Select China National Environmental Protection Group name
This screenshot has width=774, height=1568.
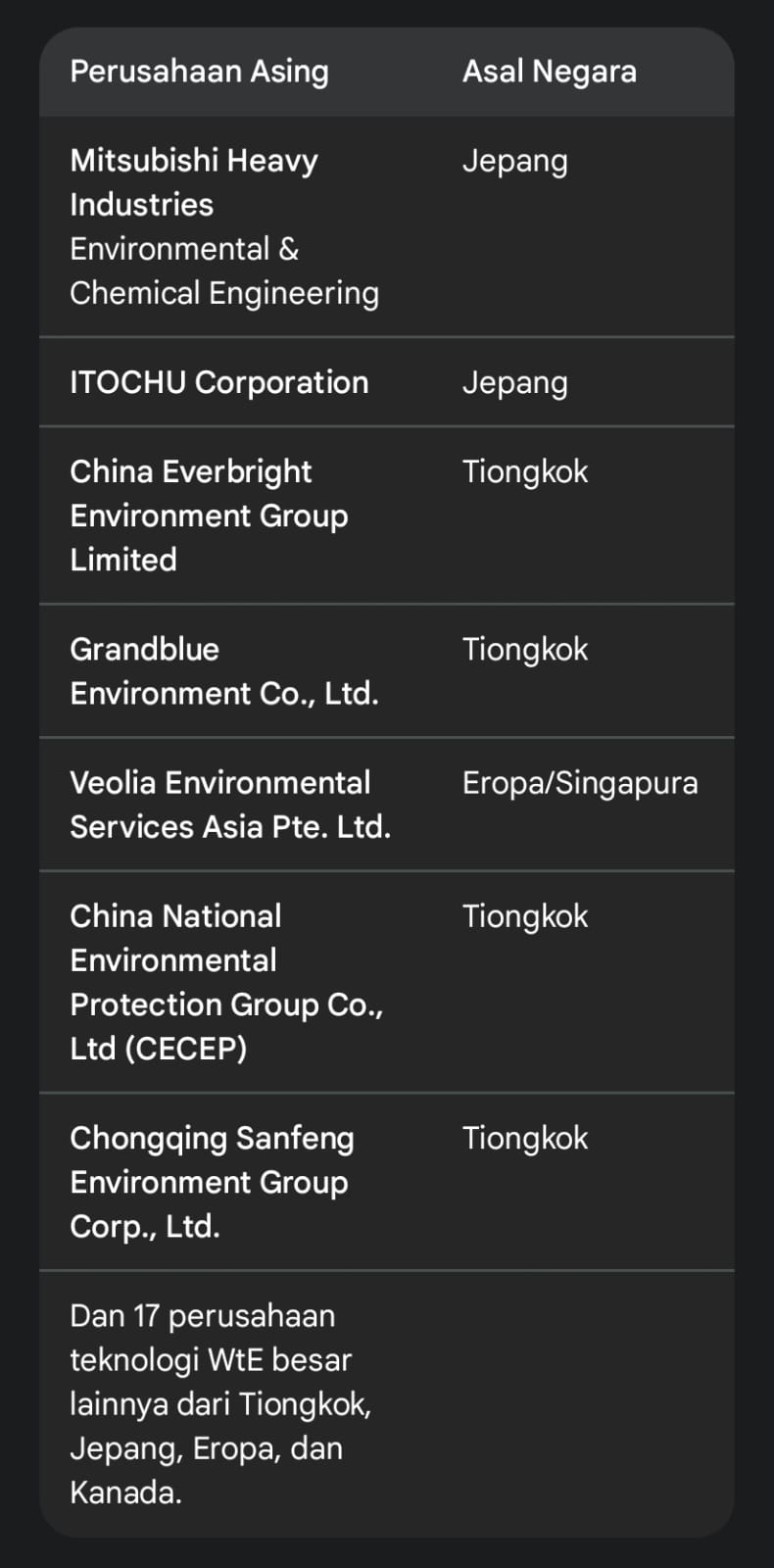pos(225,960)
